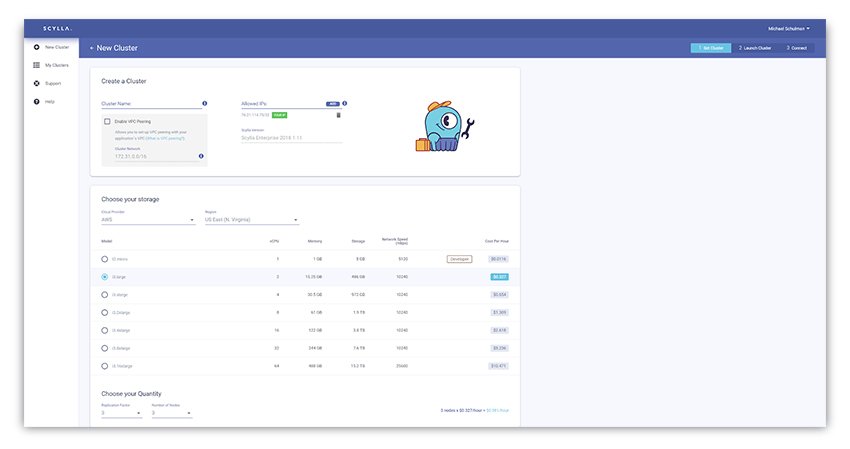850x449 pixels.
Task: Open the Region dropdown
Action: [x=251, y=220]
